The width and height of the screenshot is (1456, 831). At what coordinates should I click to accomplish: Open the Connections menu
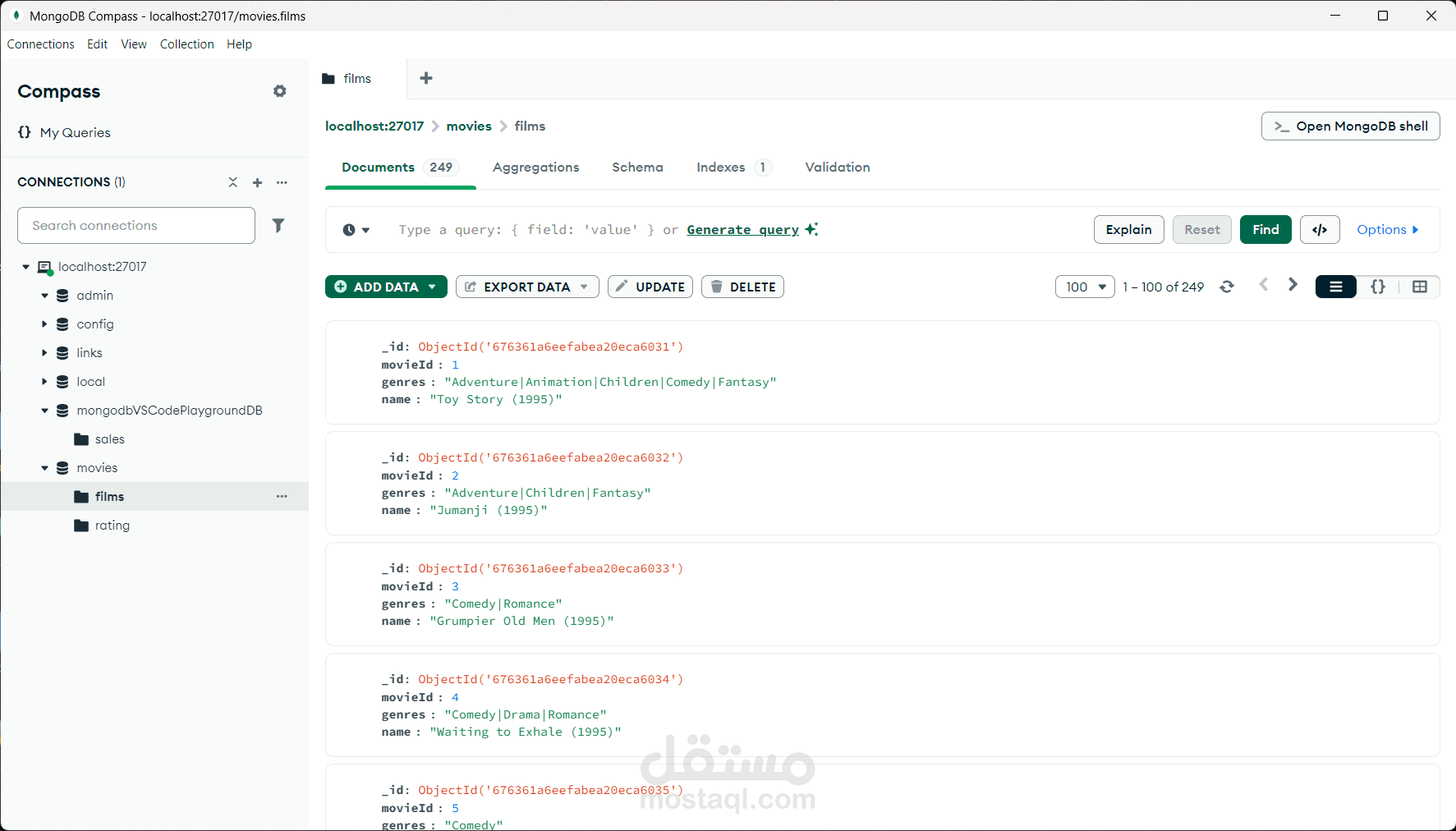click(41, 44)
